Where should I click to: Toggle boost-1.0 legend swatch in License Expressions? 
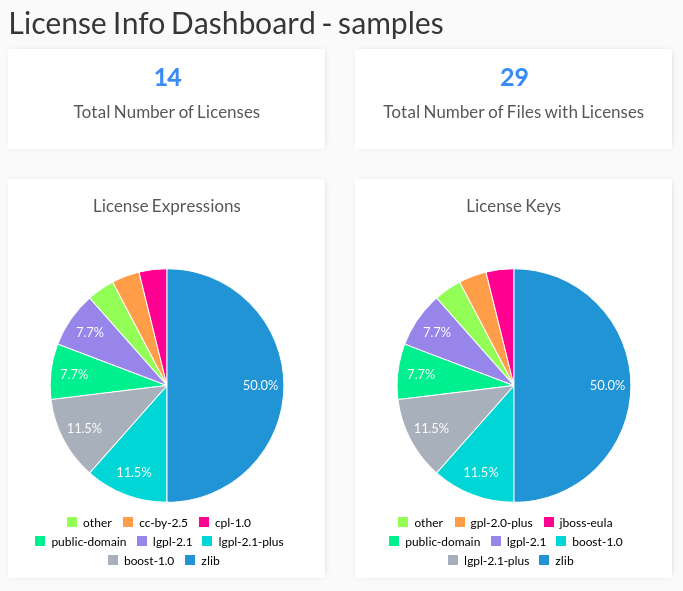113,561
